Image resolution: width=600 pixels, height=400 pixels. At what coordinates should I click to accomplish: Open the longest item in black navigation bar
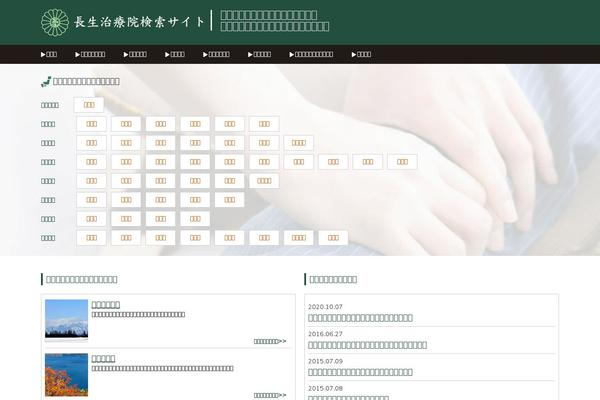pos(311,54)
